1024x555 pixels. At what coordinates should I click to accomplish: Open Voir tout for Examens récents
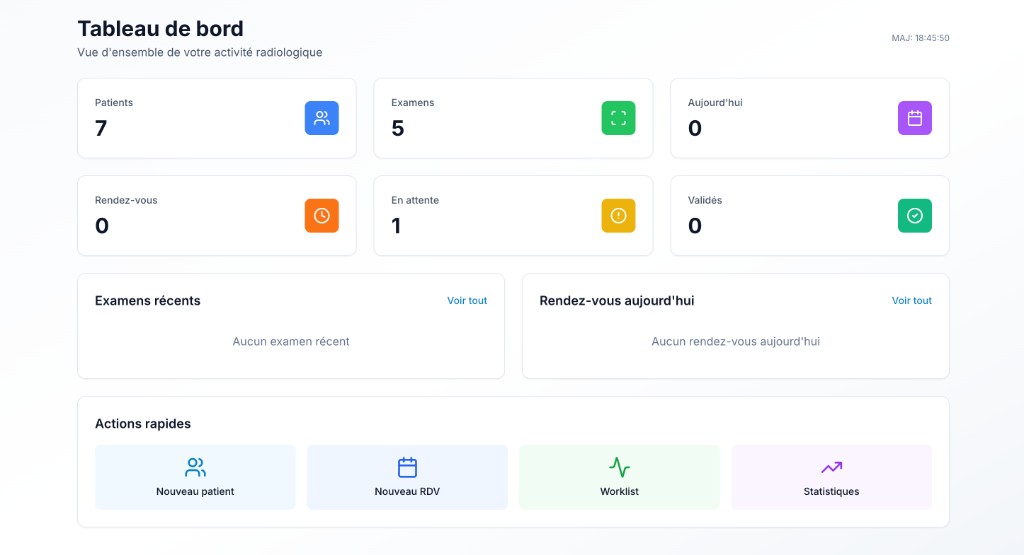(x=467, y=300)
